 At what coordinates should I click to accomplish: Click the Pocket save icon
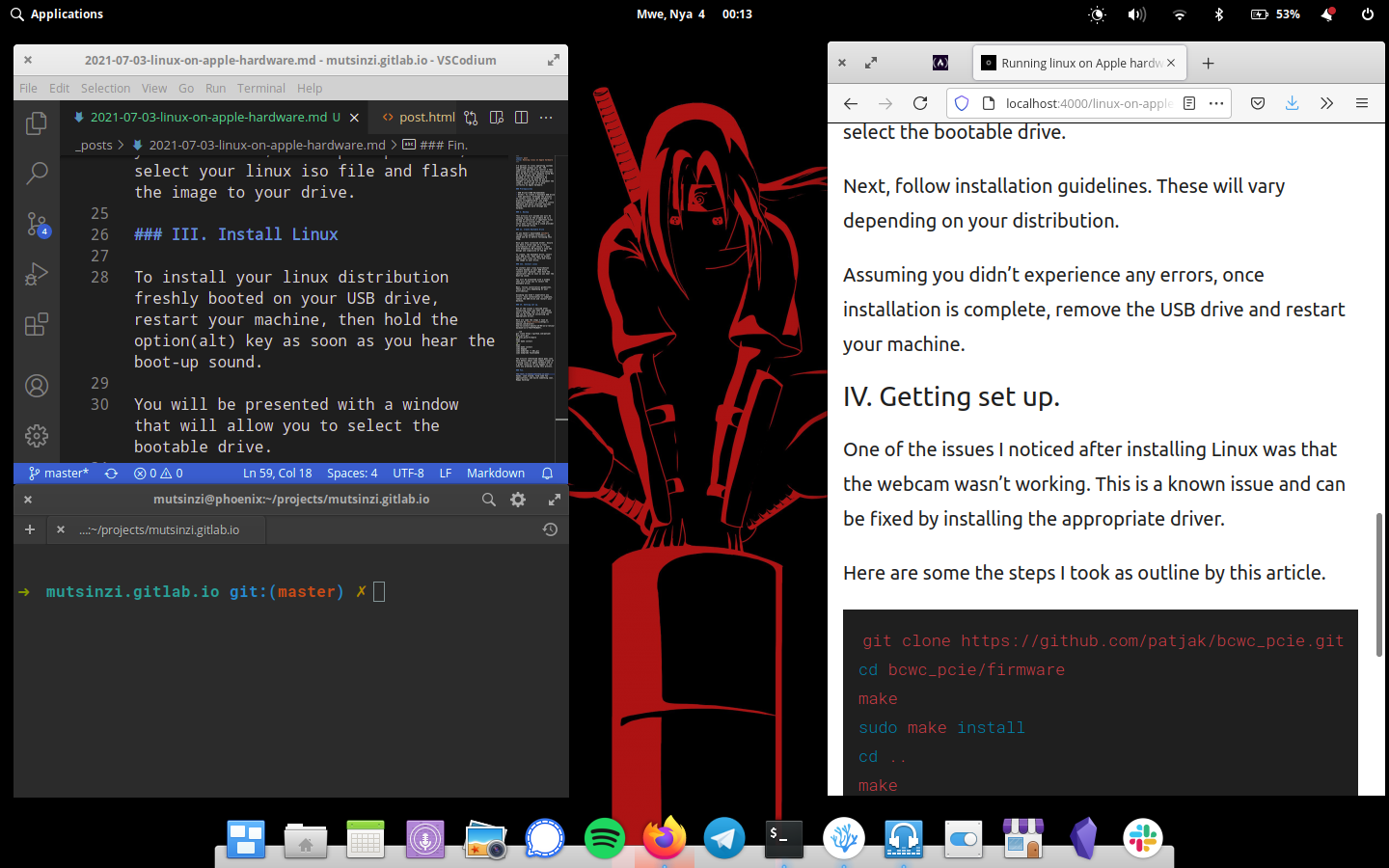(x=1258, y=103)
